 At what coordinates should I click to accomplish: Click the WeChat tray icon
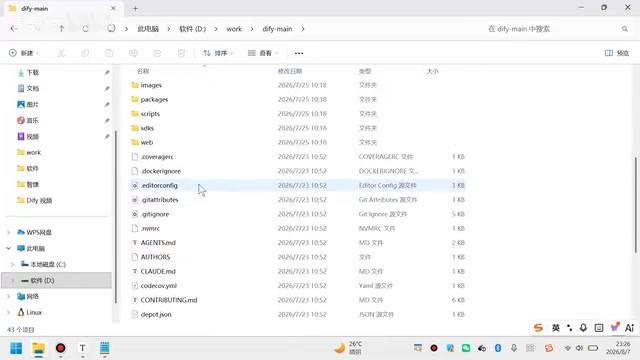[x=466, y=348]
